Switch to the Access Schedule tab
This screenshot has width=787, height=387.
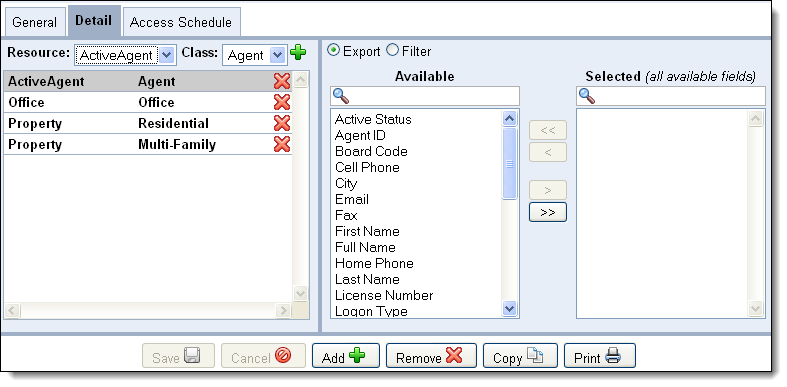181,22
